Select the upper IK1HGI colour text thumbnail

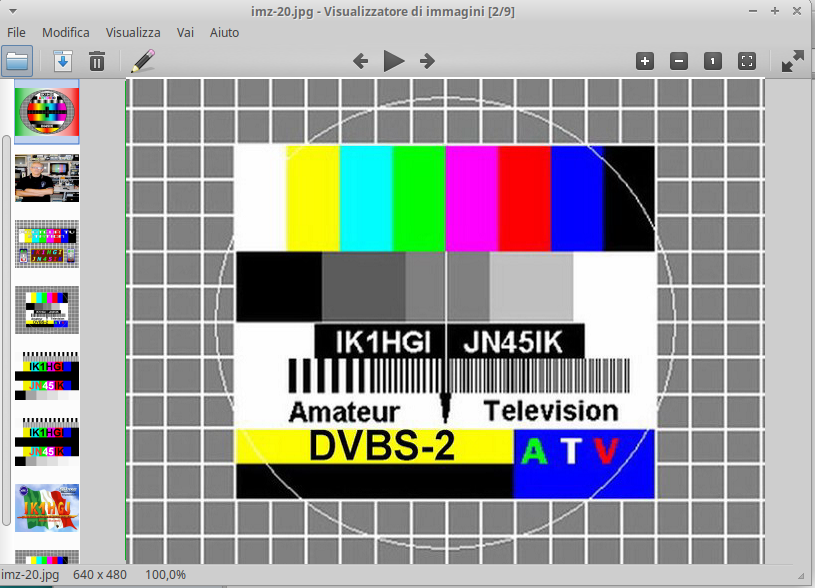[47, 376]
